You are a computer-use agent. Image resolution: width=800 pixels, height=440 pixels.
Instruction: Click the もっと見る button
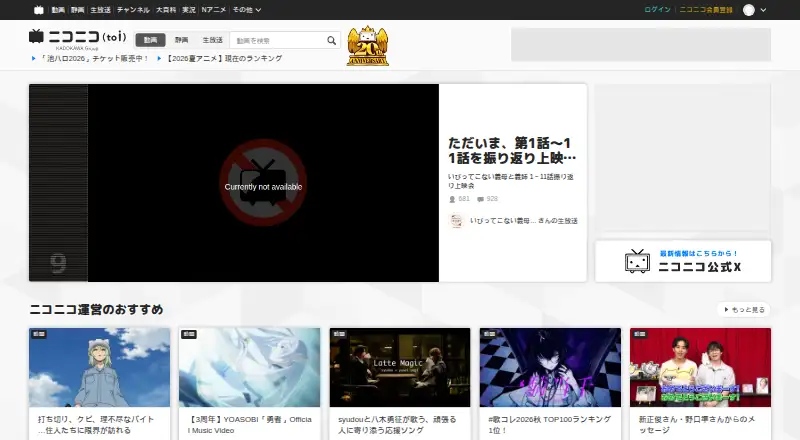tap(744, 309)
